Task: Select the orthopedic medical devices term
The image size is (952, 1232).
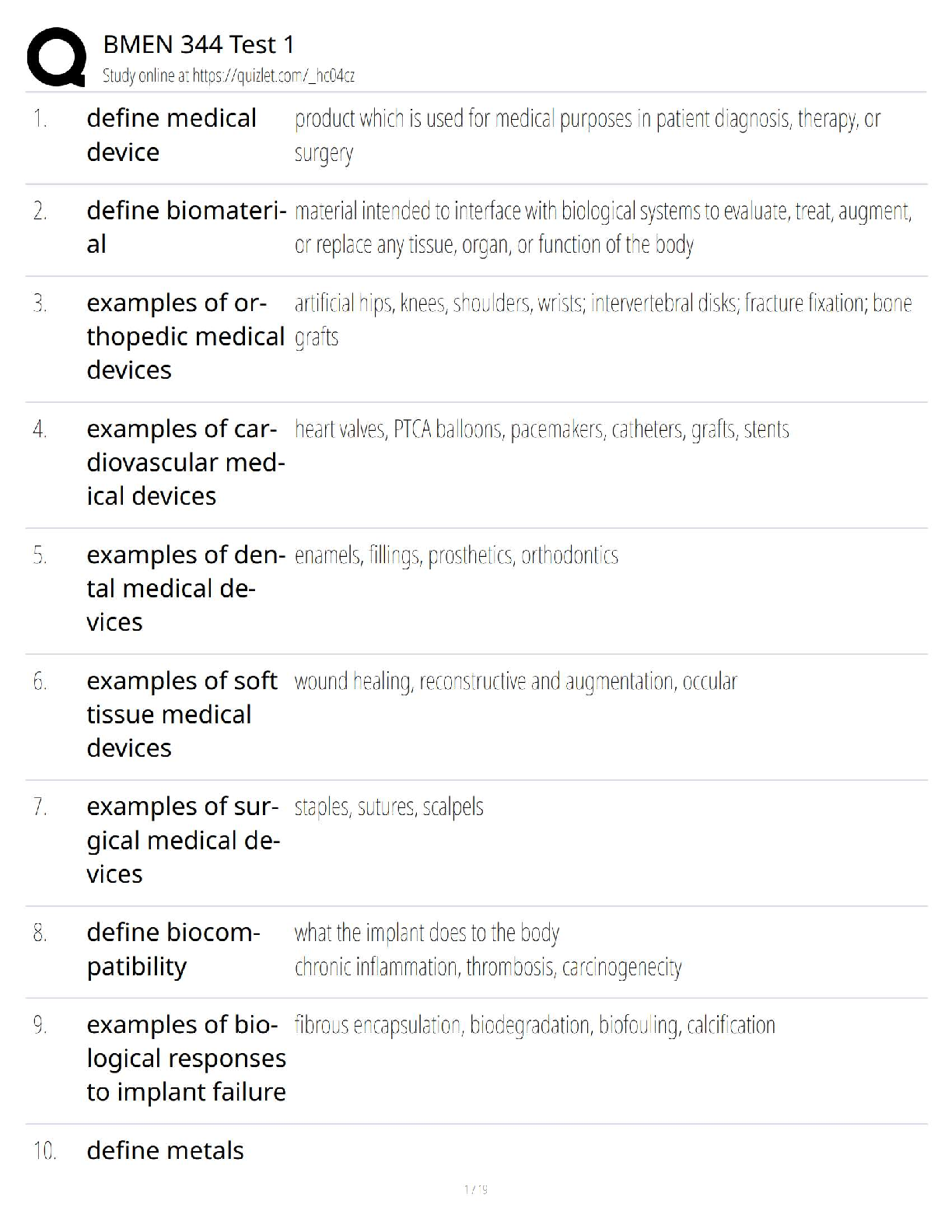Action: click(x=185, y=336)
